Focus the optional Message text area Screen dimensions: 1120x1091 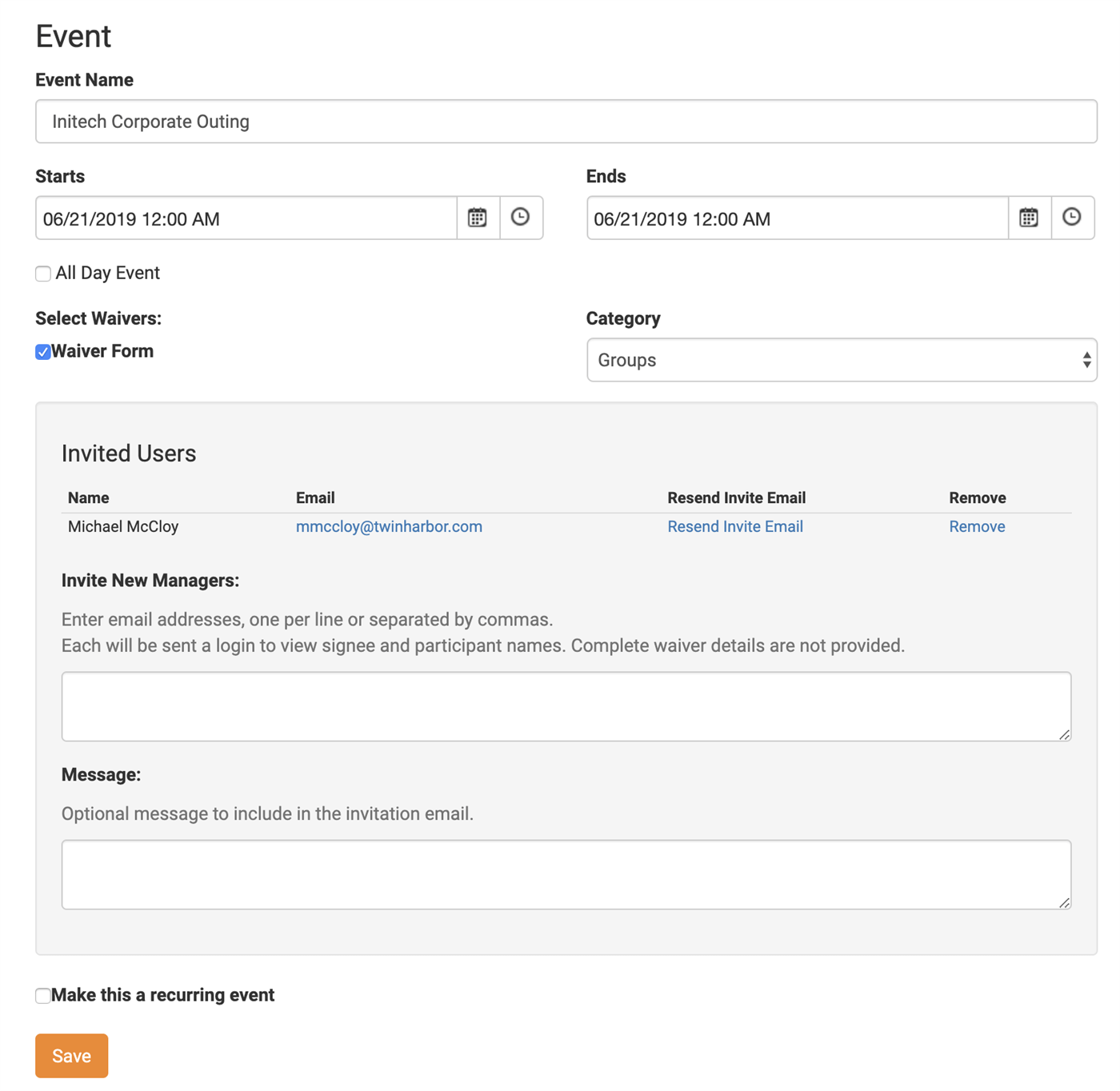(566, 874)
